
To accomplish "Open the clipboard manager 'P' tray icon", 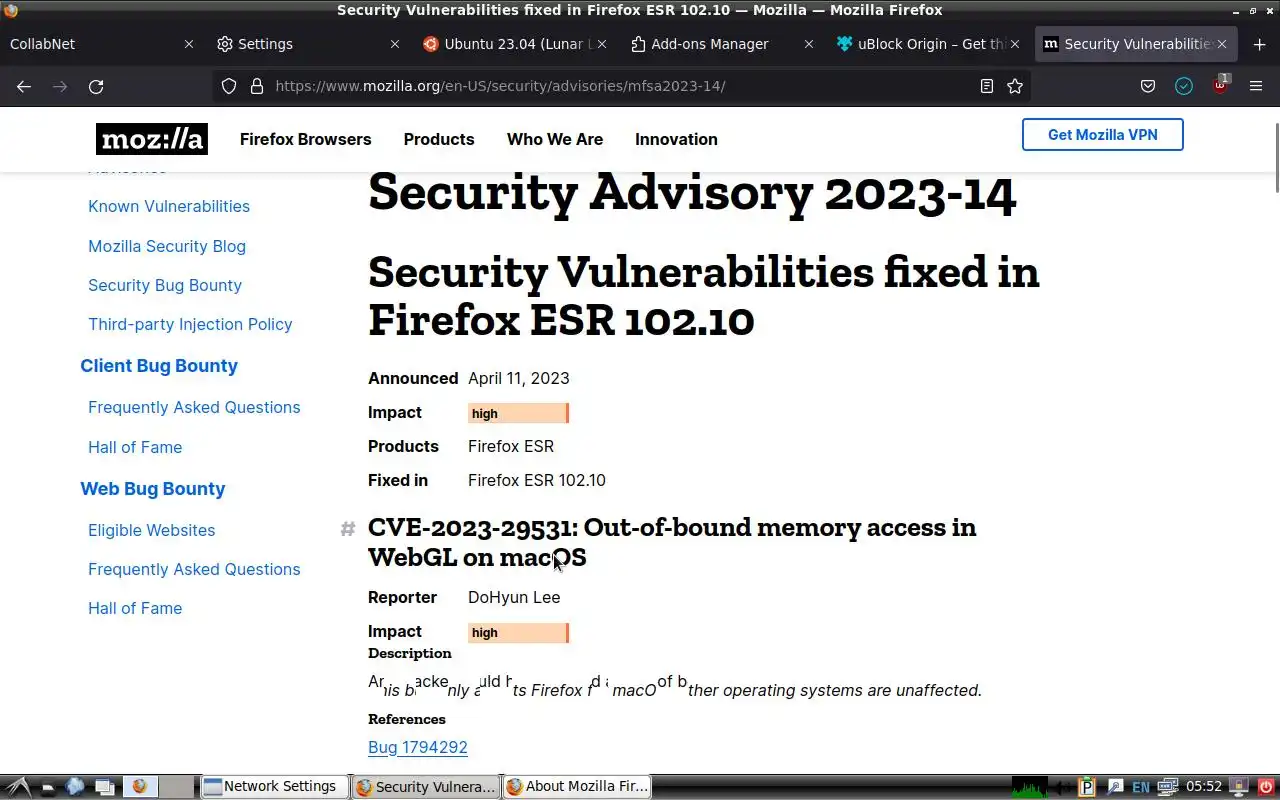I will click(1088, 787).
